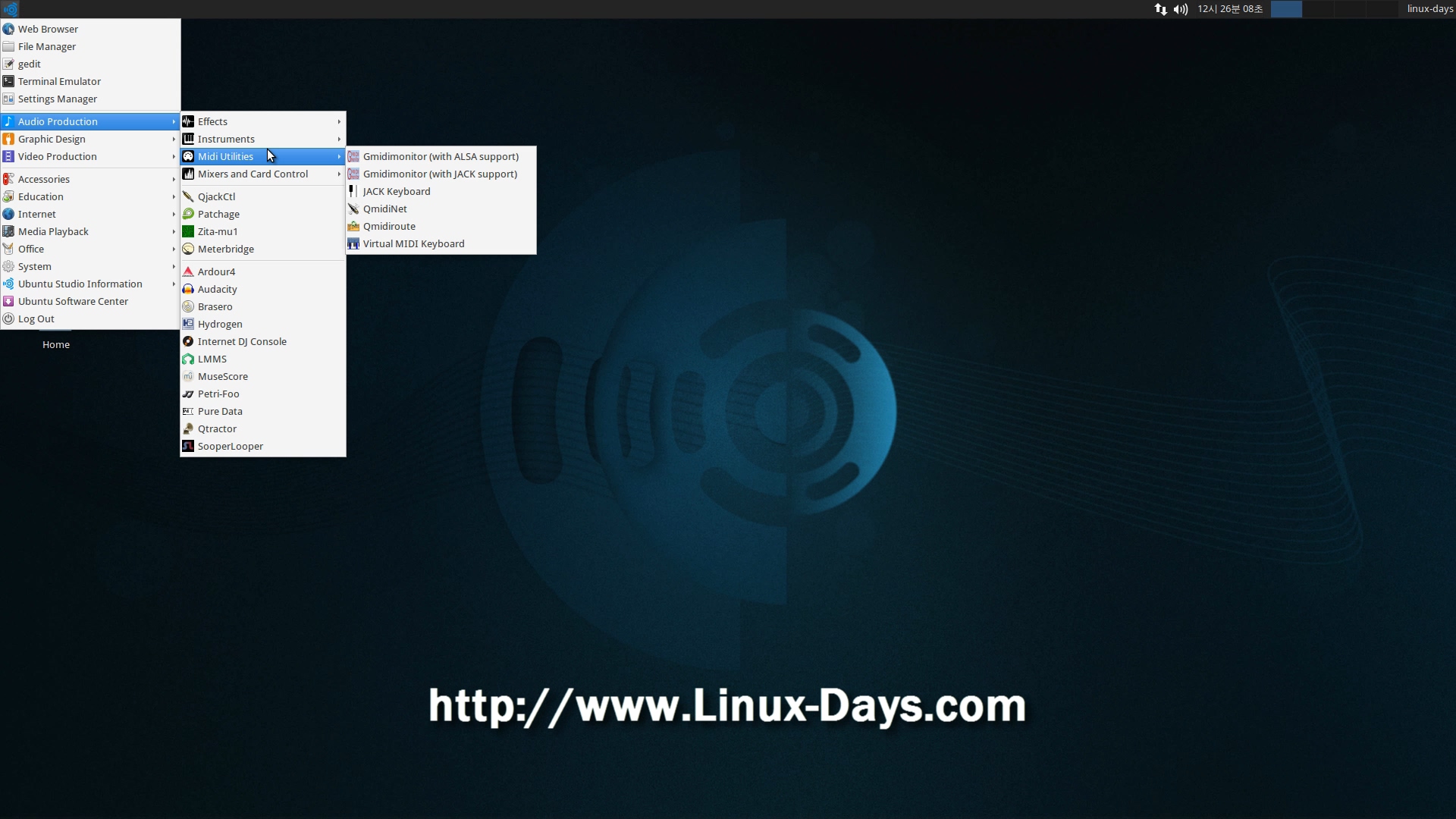Open the Home desktop icon label
Viewport: 1456px width, 819px height.
point(56,344)
